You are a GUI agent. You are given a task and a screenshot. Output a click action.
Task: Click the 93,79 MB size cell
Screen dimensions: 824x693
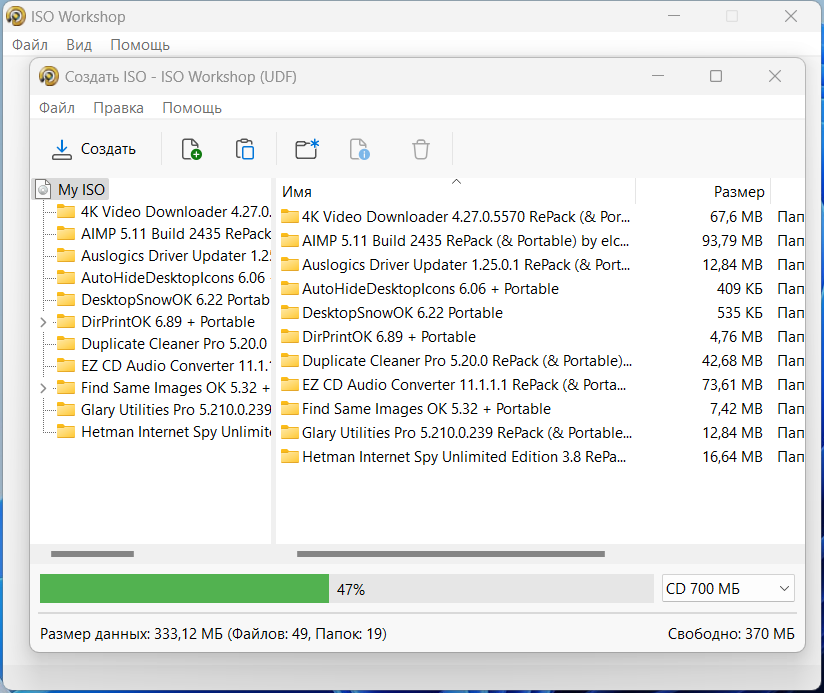[732, 241]
